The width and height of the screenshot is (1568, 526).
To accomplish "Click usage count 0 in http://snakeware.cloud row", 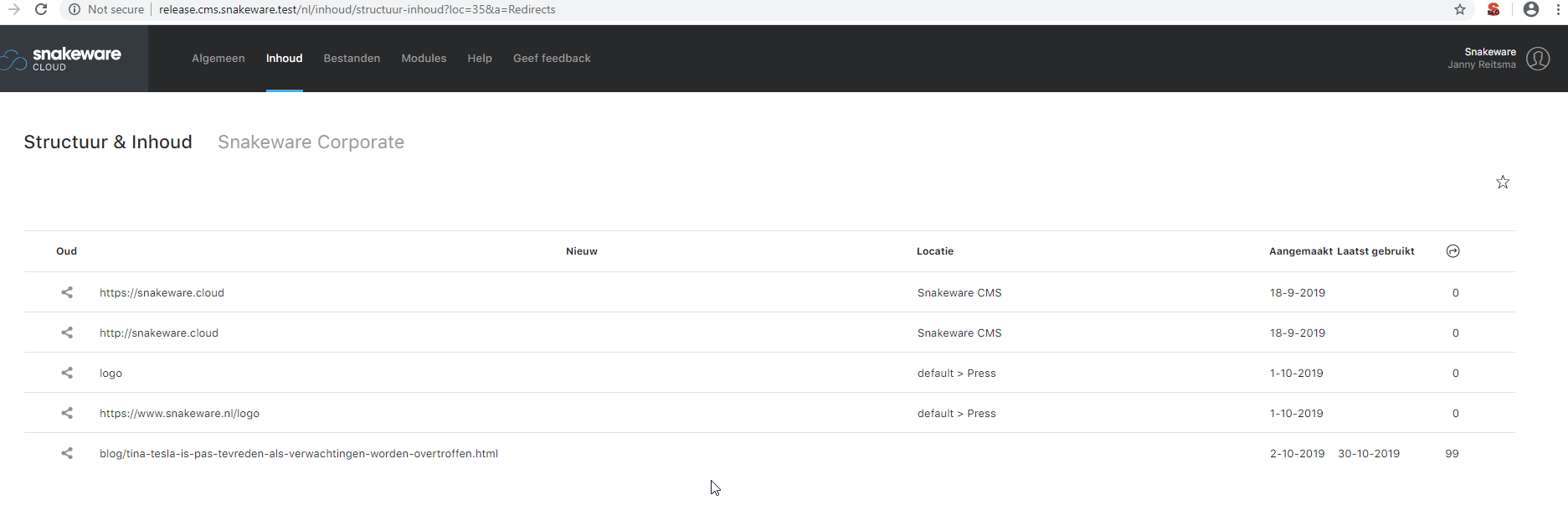I will [x=1456, y=333].
